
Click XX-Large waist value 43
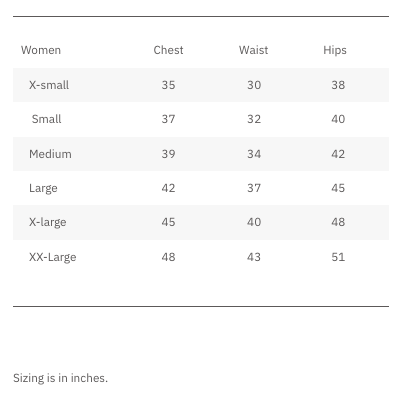click(254, 257)
